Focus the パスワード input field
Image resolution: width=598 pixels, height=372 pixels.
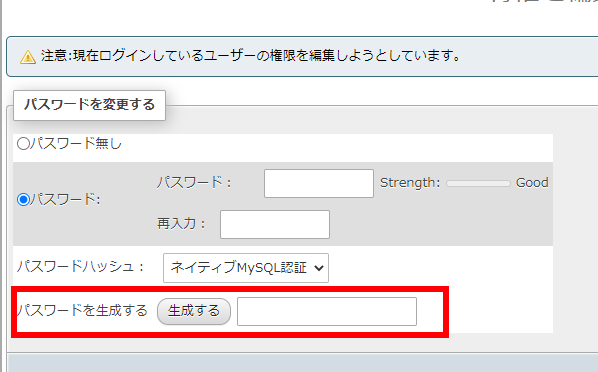[x=318, y=184]
